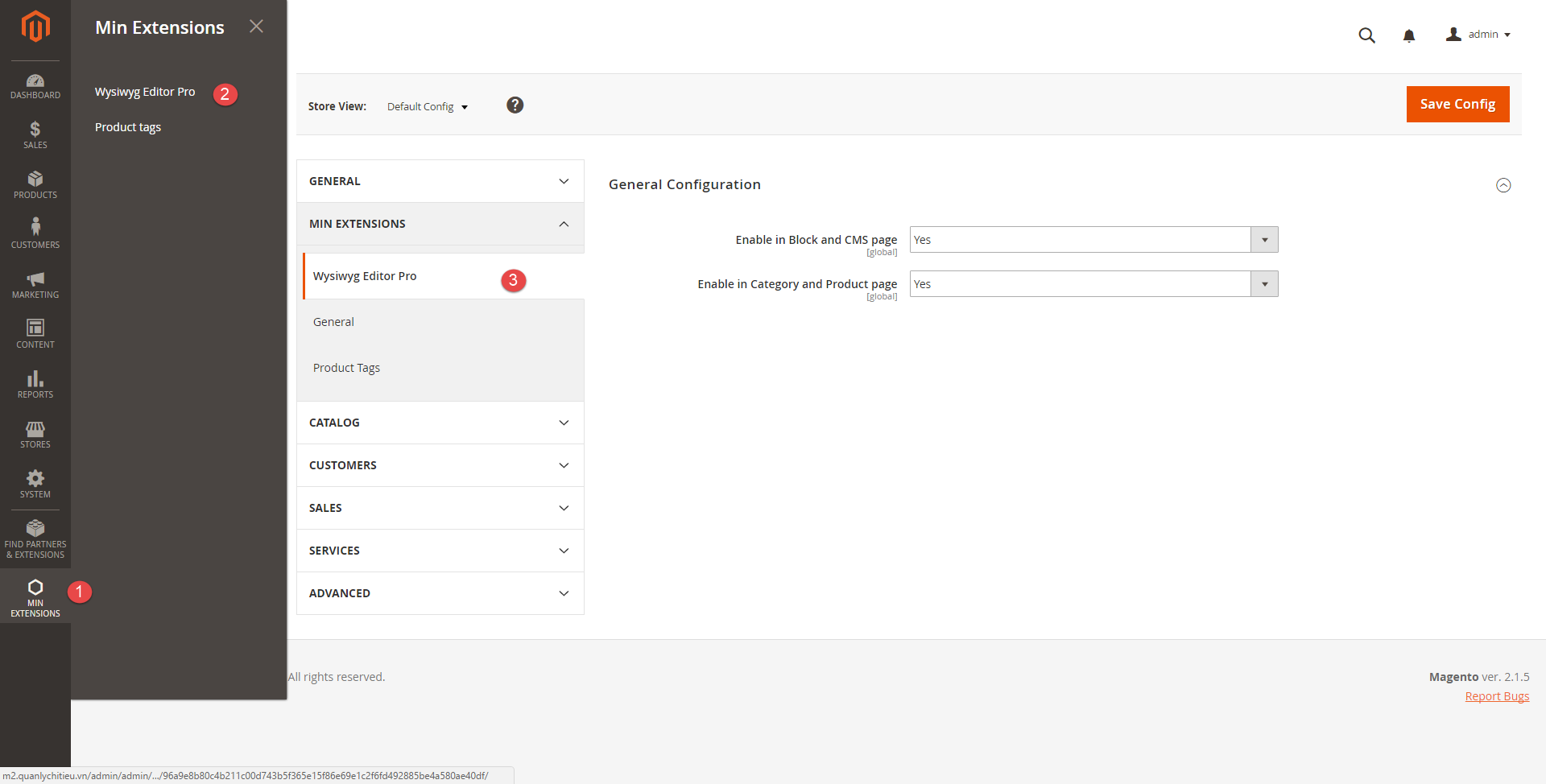This screenshot has height=784, width=1546.
Task: Expand the CATALOG config tab
Action: coord(440,423)
